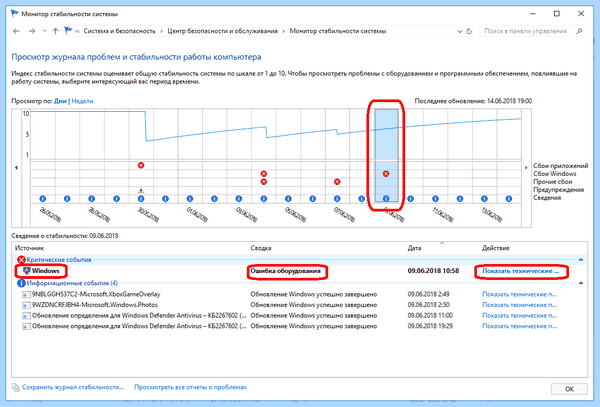Screen dimensions: 600x407
Task: Click the search magnifier icon
Action: (x=579, y=31)
